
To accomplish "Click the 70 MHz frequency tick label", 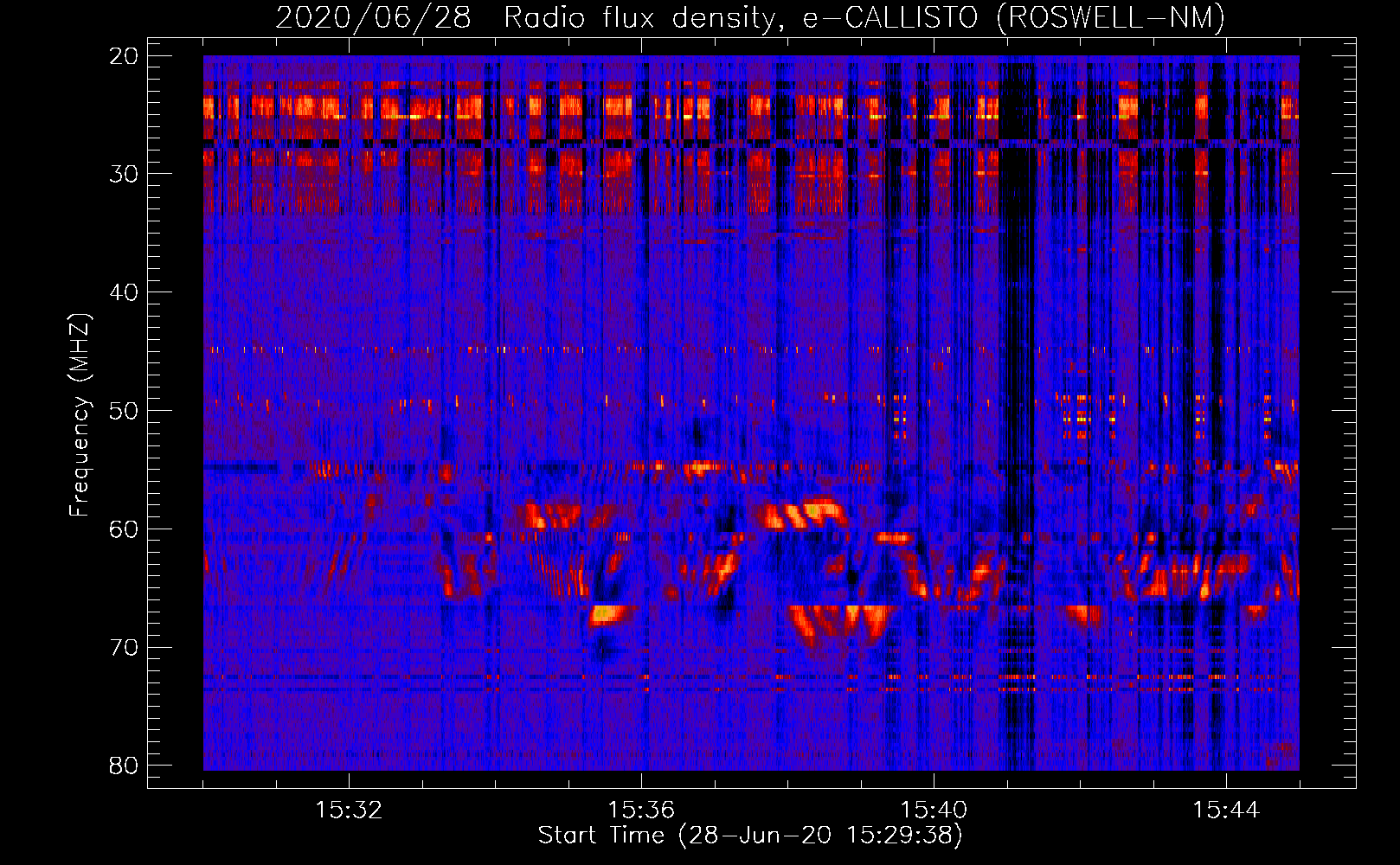I will [x=124, y=648].
